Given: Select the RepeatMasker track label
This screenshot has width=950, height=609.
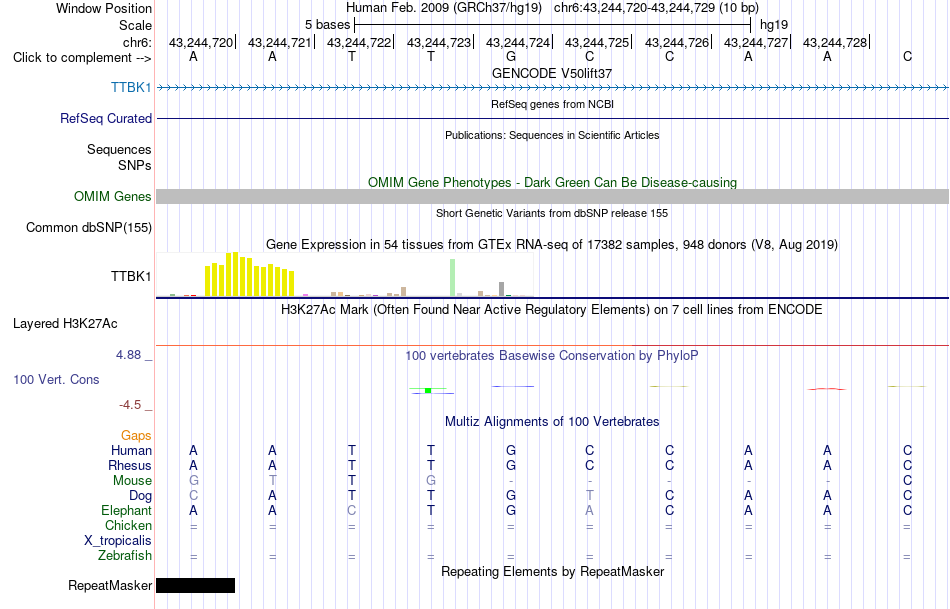Looking at the screenshot, I should 110,585.
